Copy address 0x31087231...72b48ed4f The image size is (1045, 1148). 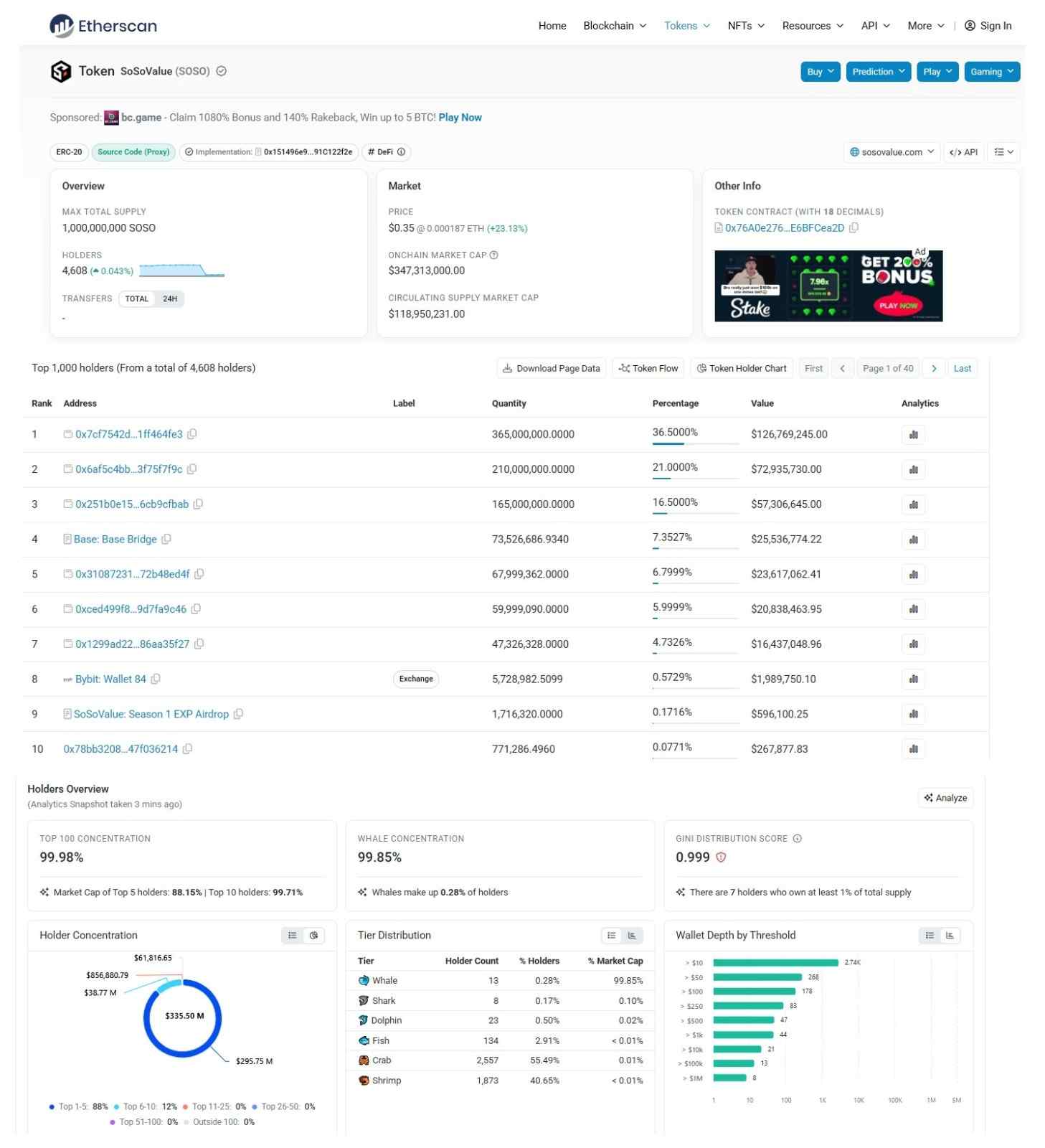(x=199, y=574)
